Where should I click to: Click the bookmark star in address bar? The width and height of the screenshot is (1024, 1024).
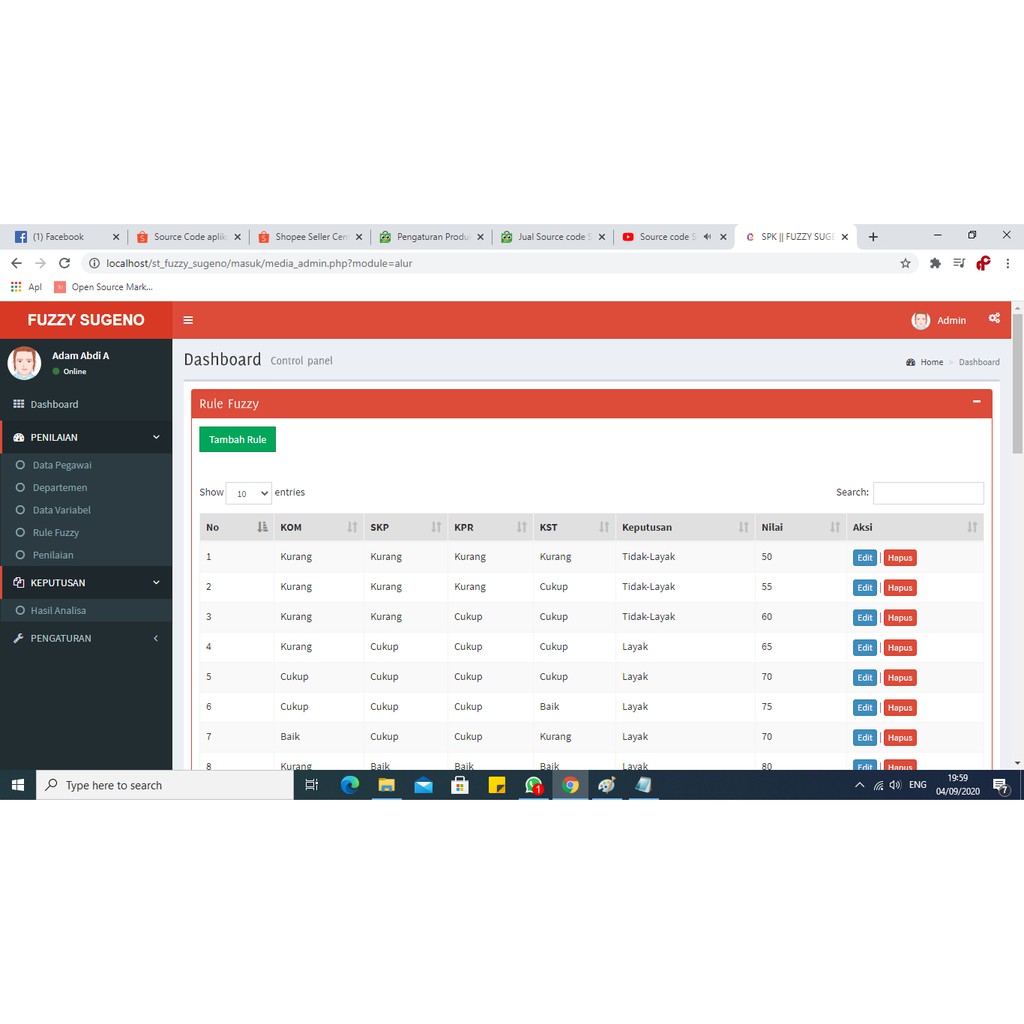point(905,263)
